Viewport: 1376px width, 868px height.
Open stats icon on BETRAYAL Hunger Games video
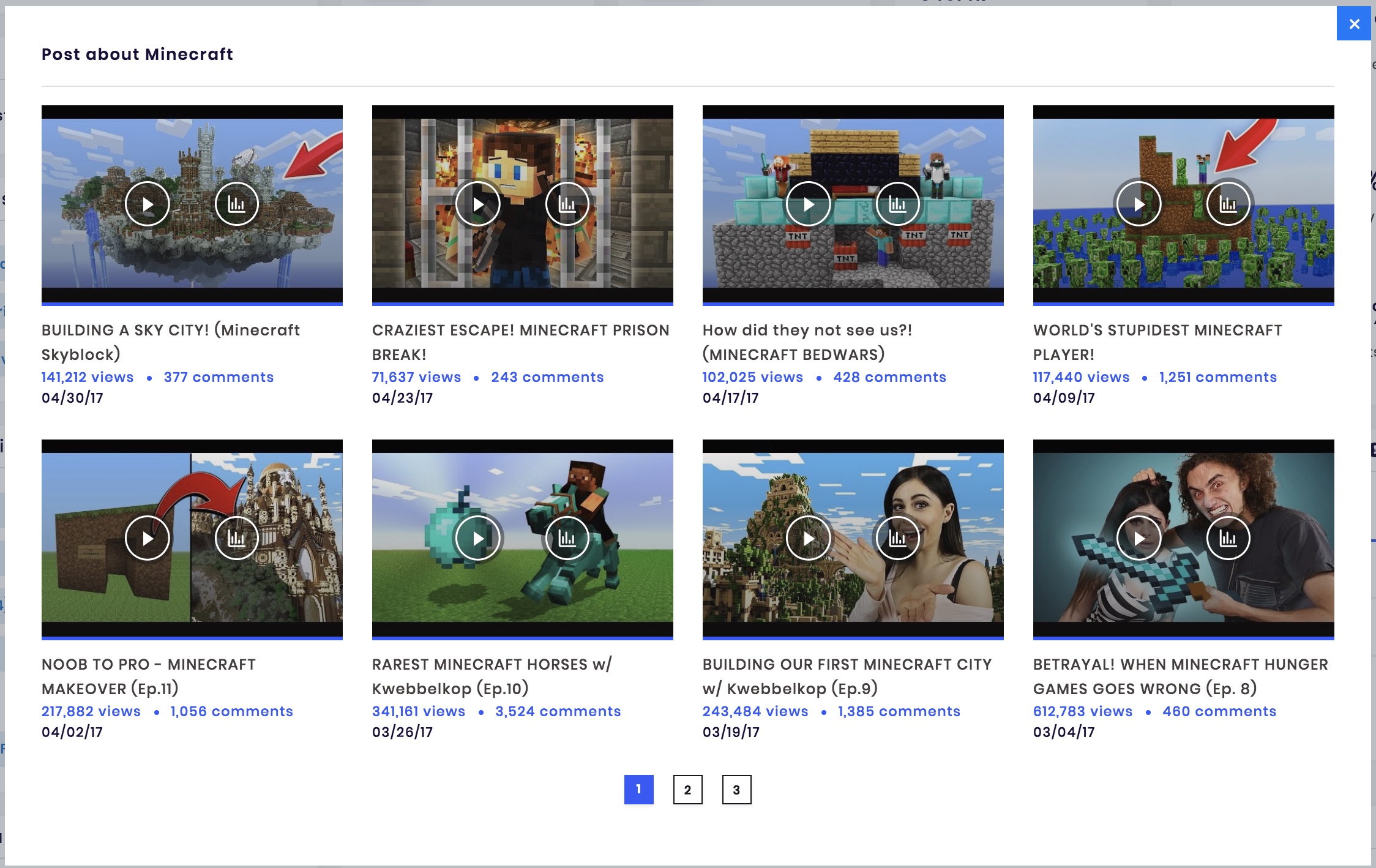tap(1228, 538)
